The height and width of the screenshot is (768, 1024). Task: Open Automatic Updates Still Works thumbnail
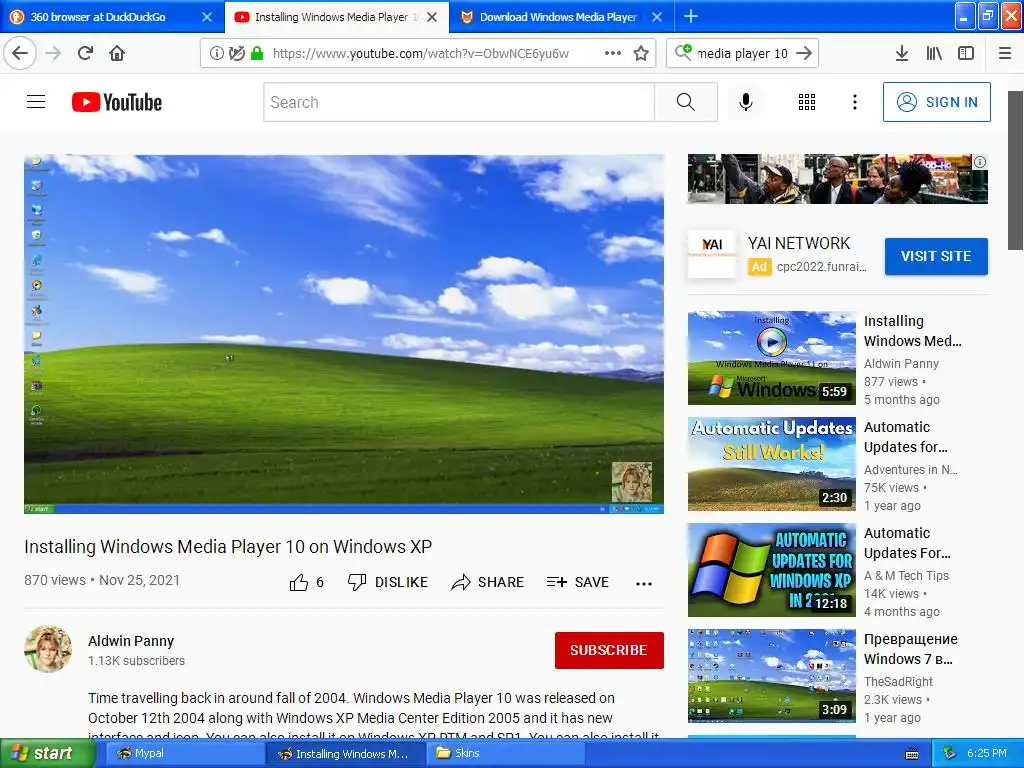(x=771, y=464)
